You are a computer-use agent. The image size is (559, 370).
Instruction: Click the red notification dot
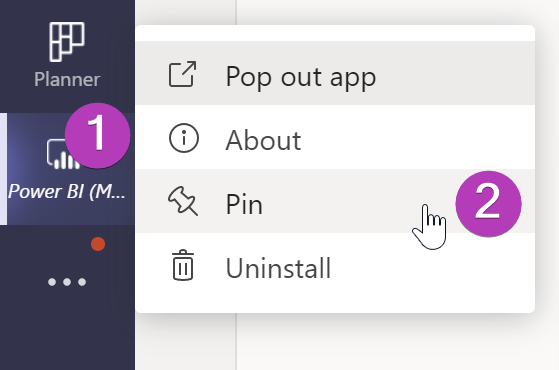click(x=98, y=244)
